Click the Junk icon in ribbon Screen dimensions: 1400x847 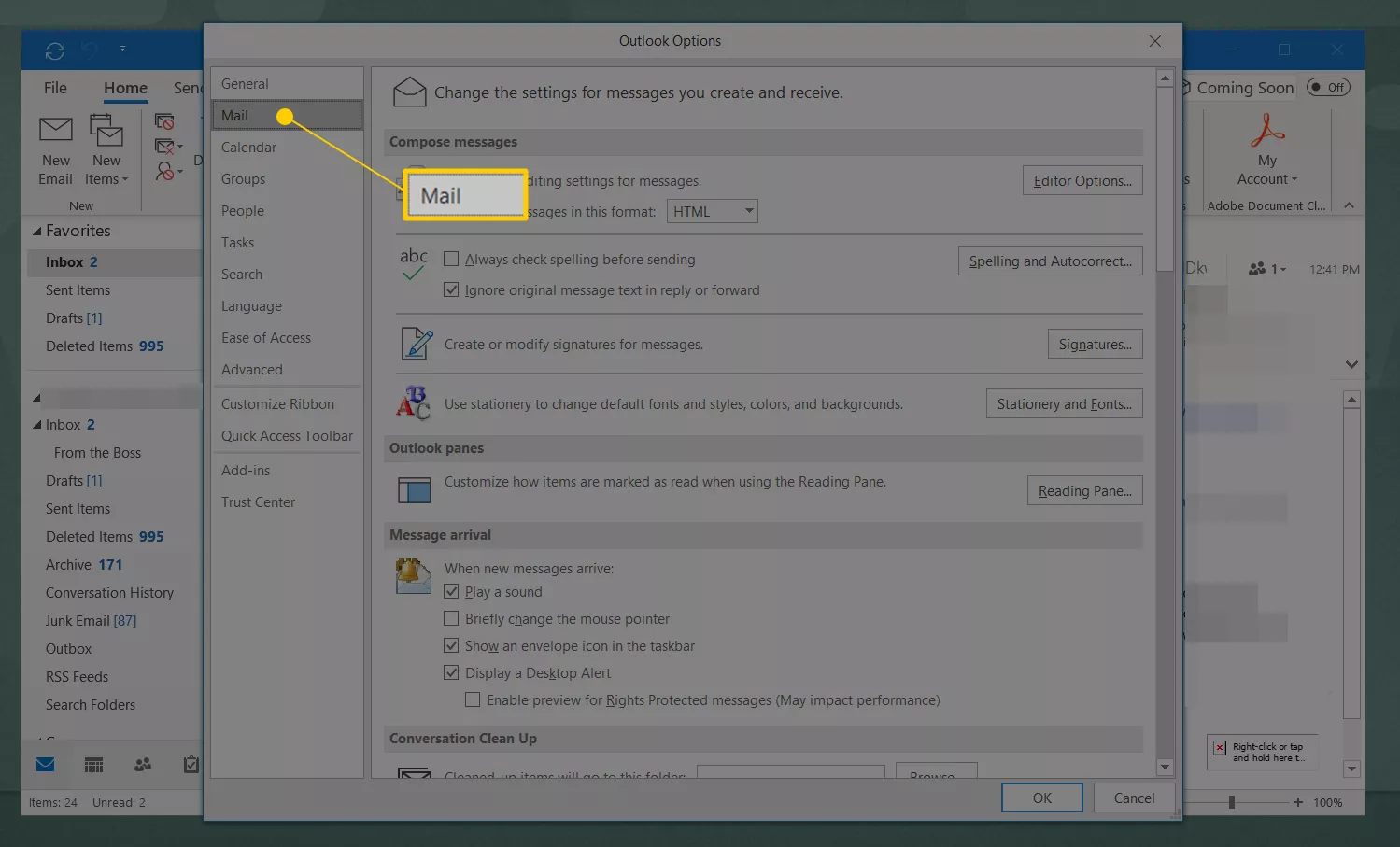click(x=164, y=171)
